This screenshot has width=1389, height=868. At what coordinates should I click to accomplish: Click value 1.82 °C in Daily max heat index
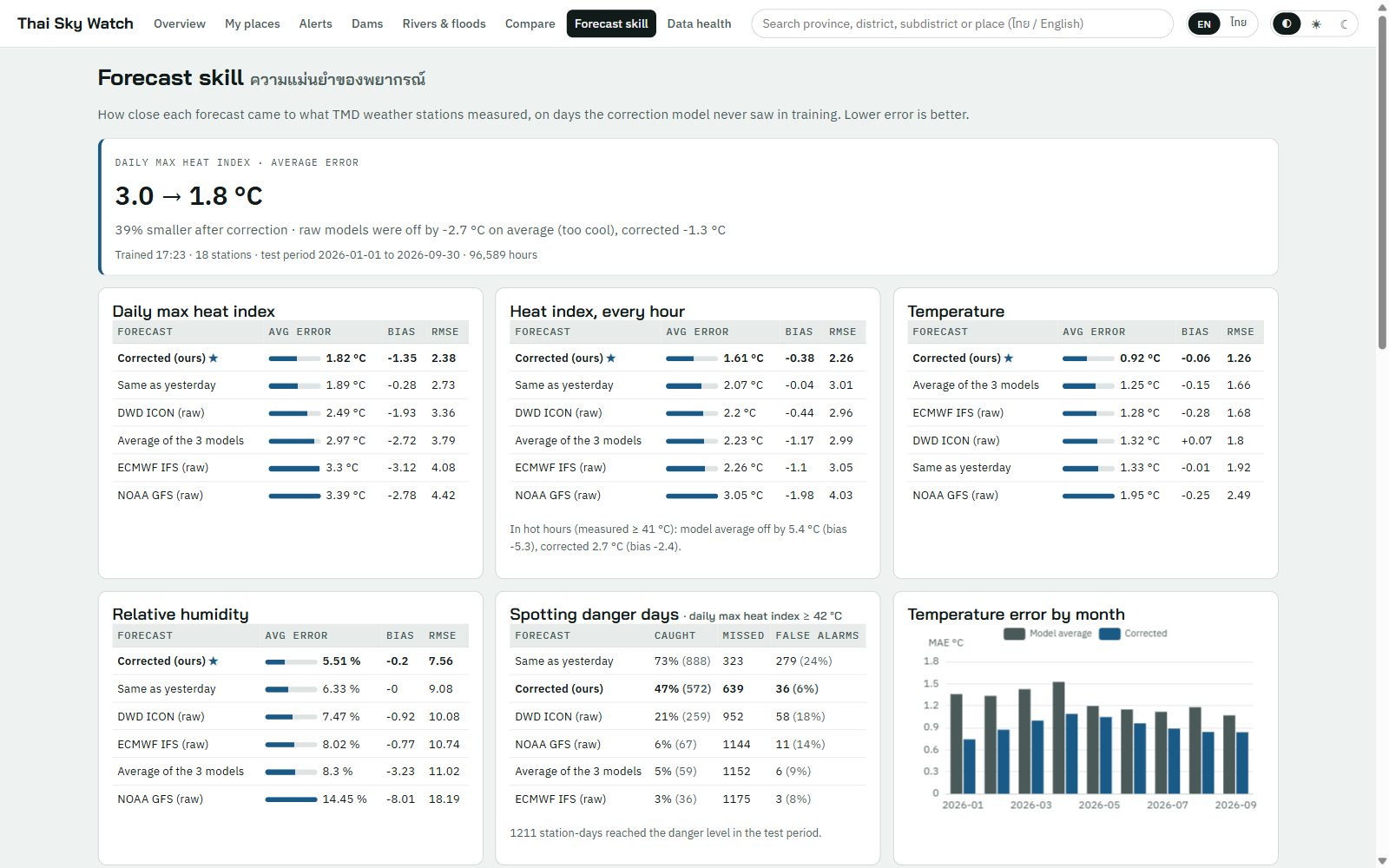[346, 358]
